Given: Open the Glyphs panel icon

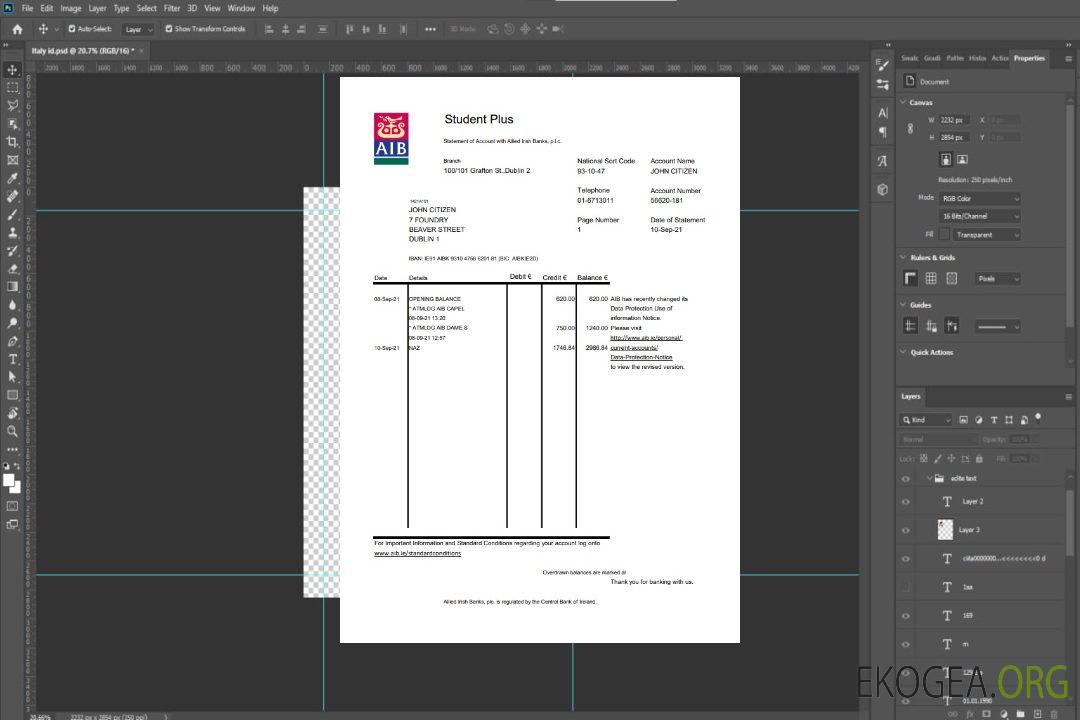Looking at the screenshot, I should coord(883,161).
